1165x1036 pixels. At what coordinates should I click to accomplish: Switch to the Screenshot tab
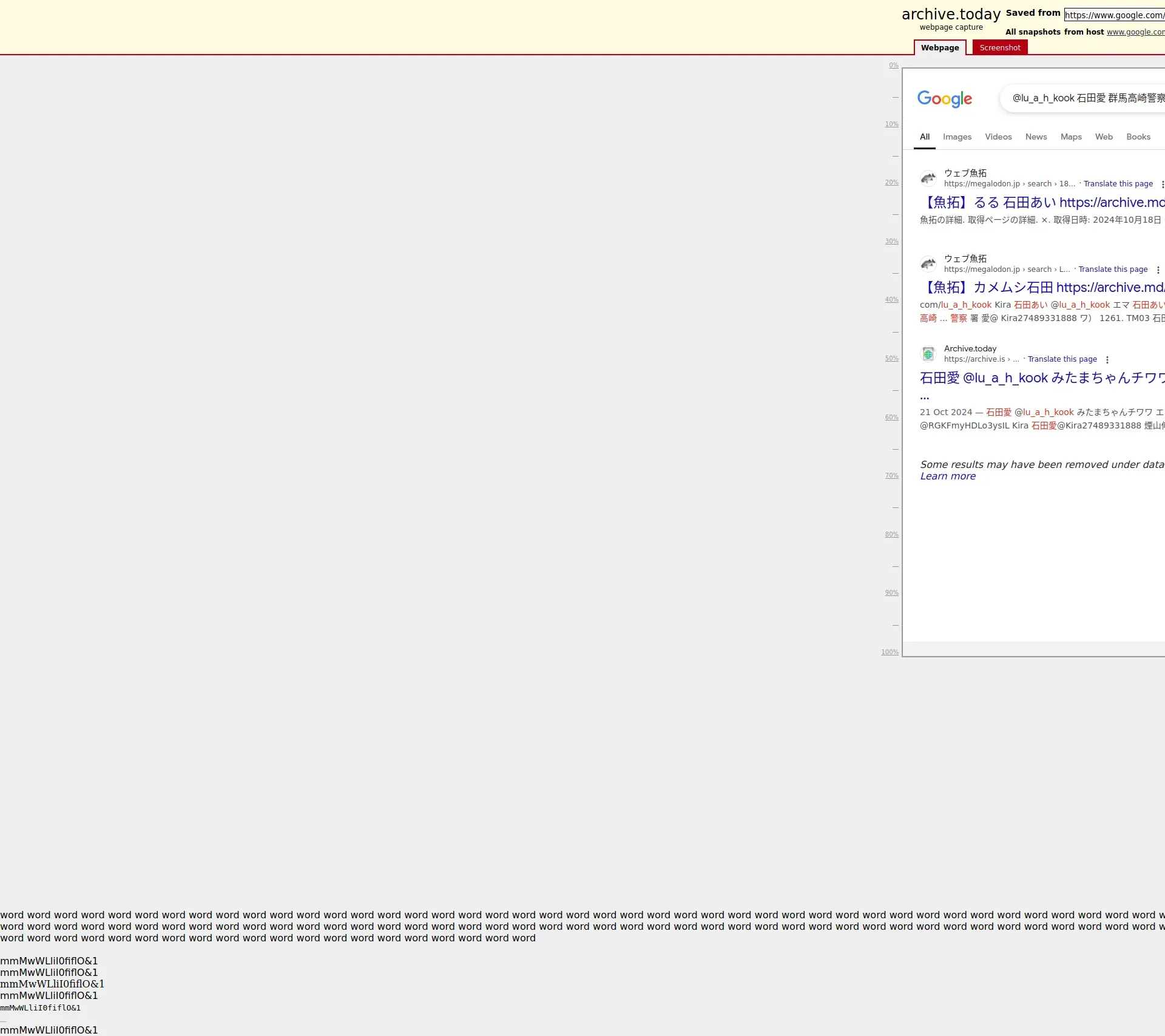[999, 48]
